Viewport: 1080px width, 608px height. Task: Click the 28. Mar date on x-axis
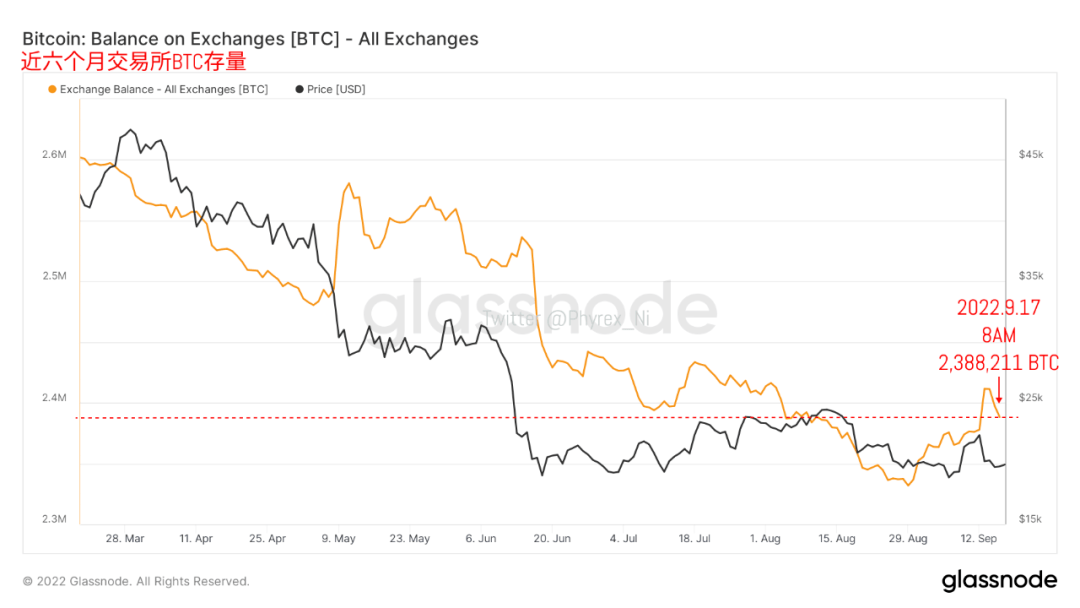124,538
